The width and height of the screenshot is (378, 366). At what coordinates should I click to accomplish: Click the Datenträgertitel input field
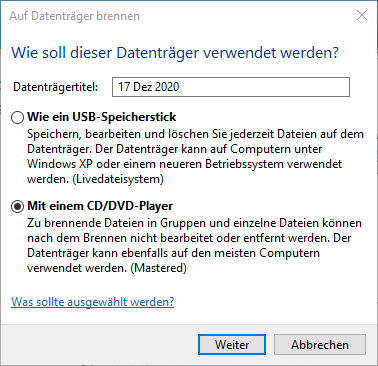[231, 87]
